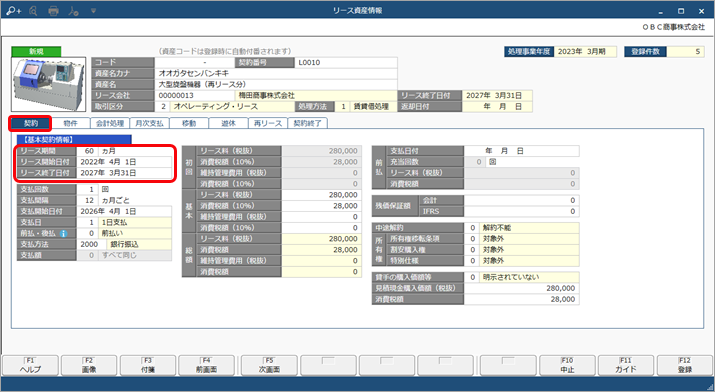Image resolution: width=715 pixels, height=392 pixels.
Task: Click the 前払 支払日付 date field
Action: click(x=522, y=151)
